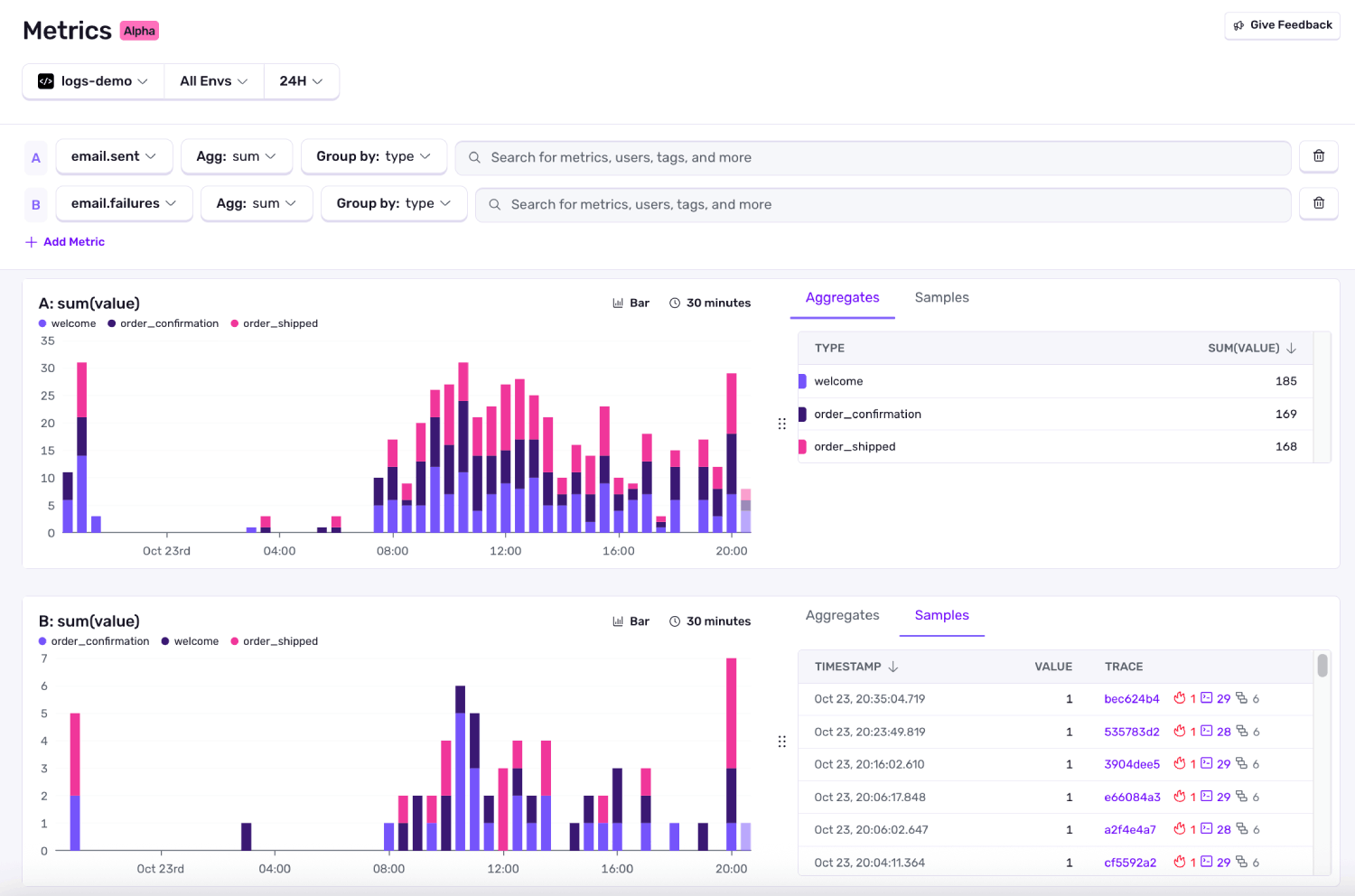Switch to the Aggregates tab on chart B
Image resolution: width=1355 pixels, height=896 pixels.
(842, 615)
